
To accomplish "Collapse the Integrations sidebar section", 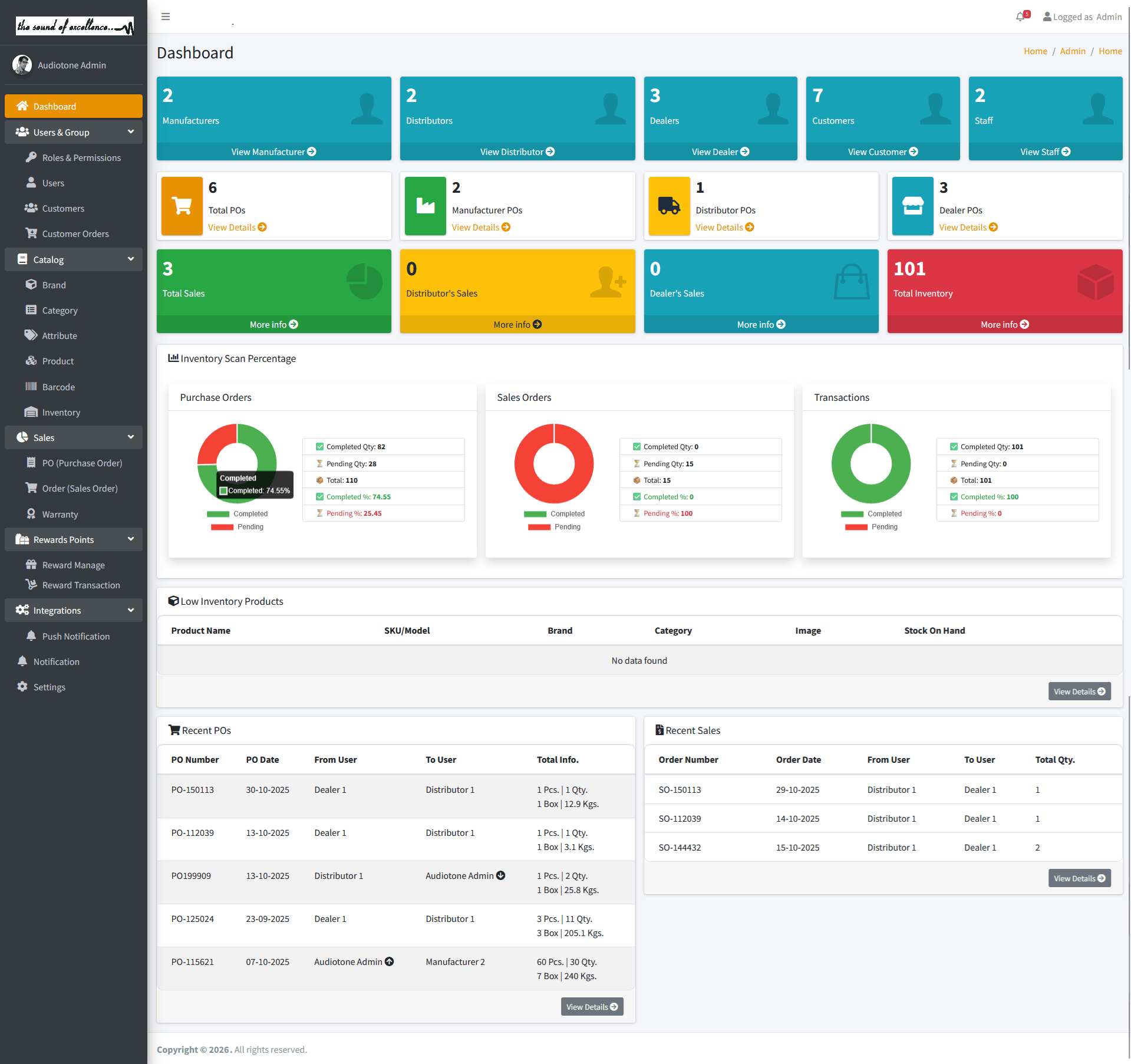I will click(74, 610).
